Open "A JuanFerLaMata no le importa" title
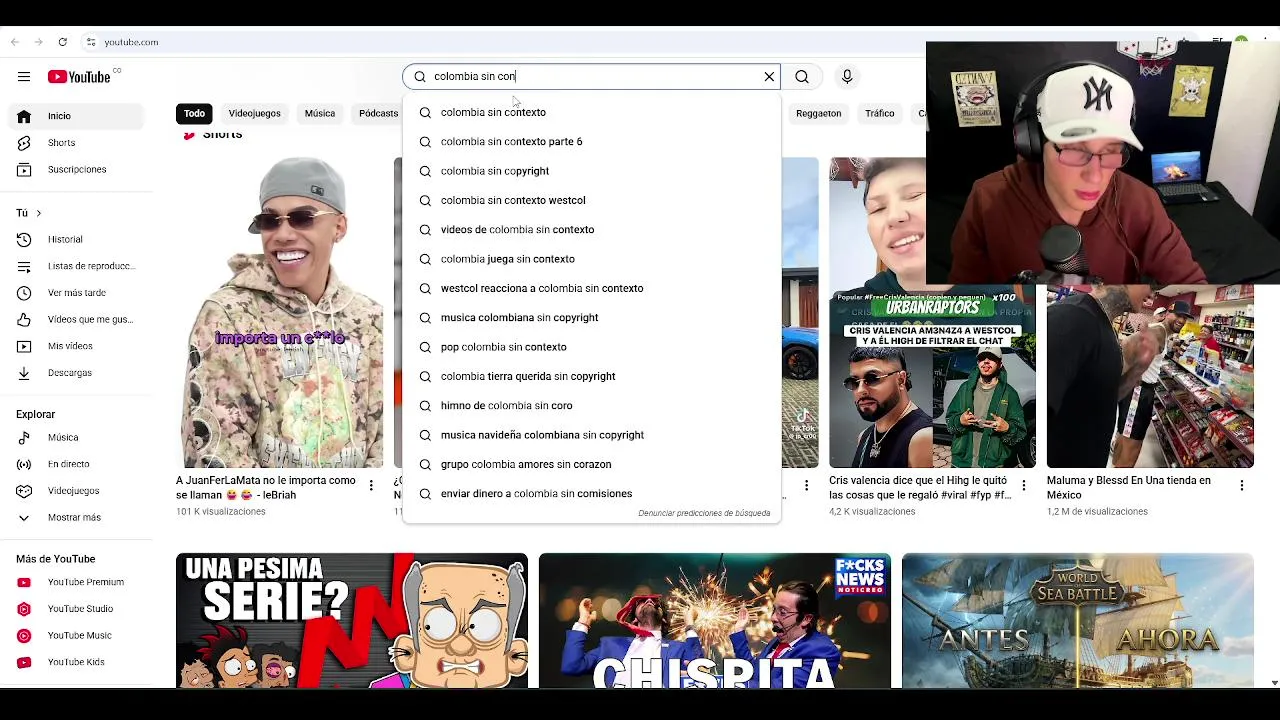This screenshot has width=1280, height=720. tap(266, 487)
